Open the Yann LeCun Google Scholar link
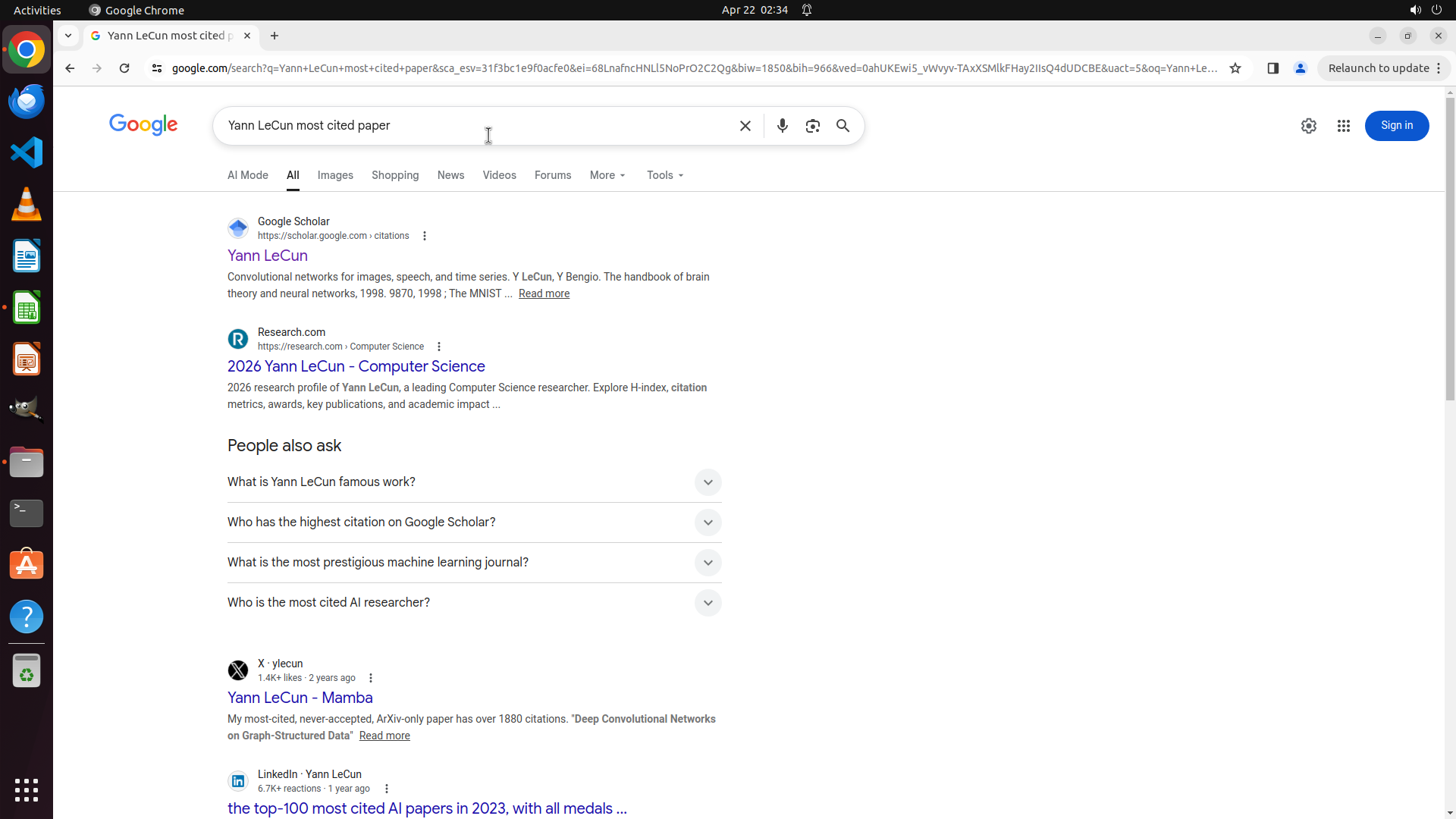The height and width of the screenshot is (819, 1456). pos(267,256)
